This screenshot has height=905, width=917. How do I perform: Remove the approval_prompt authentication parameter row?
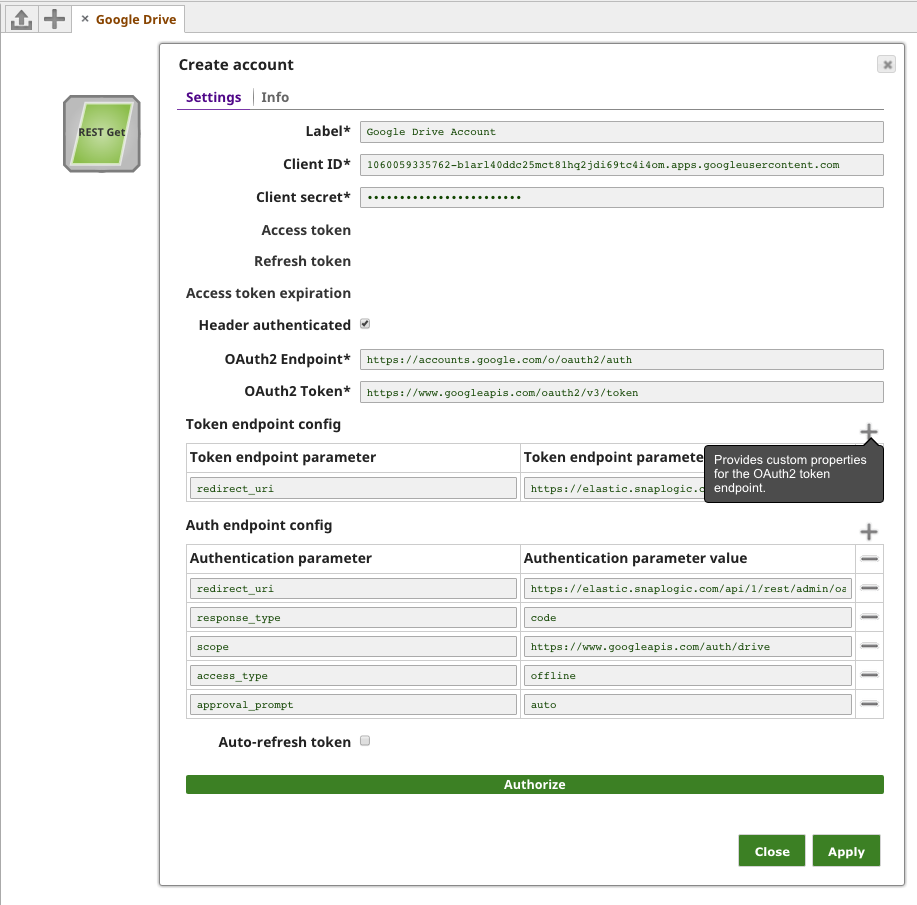(869, 703)
